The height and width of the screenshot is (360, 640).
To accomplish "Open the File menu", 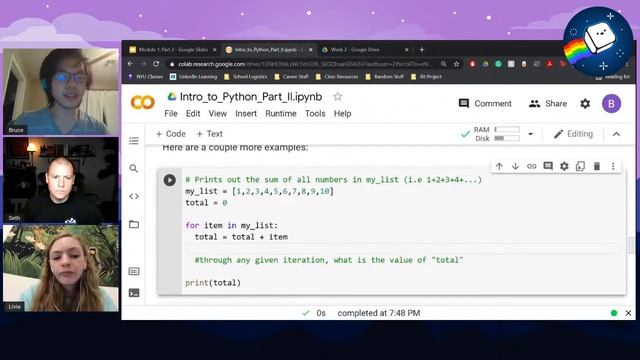I will (171, 113).
